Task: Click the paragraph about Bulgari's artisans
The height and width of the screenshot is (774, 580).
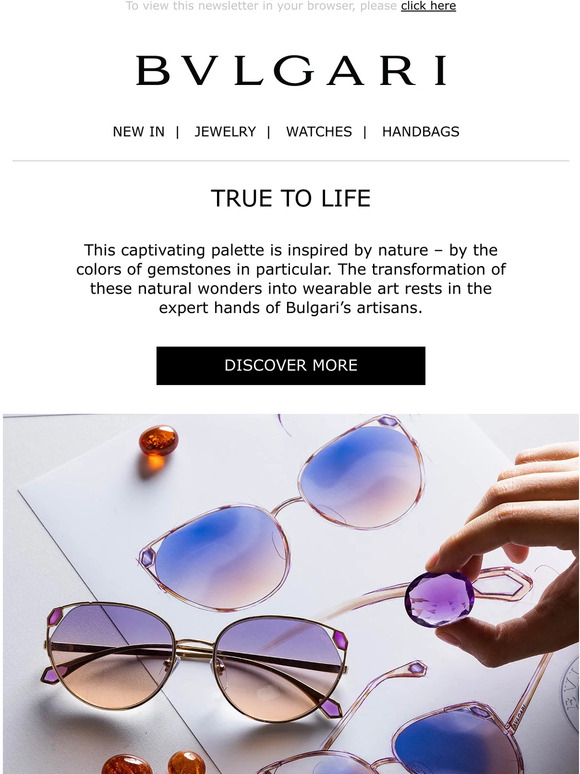Action: [x=291, y=279]
